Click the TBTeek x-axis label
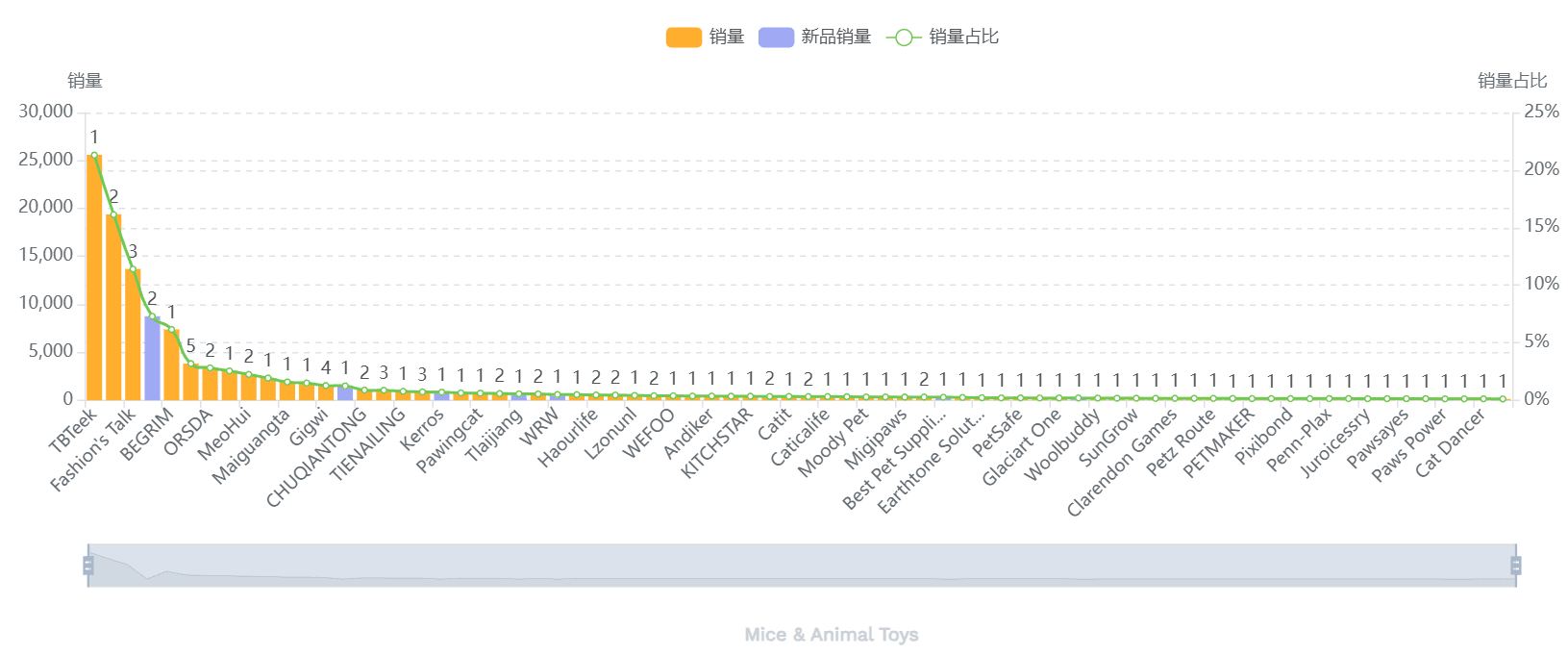1568x655 pixels. tap(74, 430)
